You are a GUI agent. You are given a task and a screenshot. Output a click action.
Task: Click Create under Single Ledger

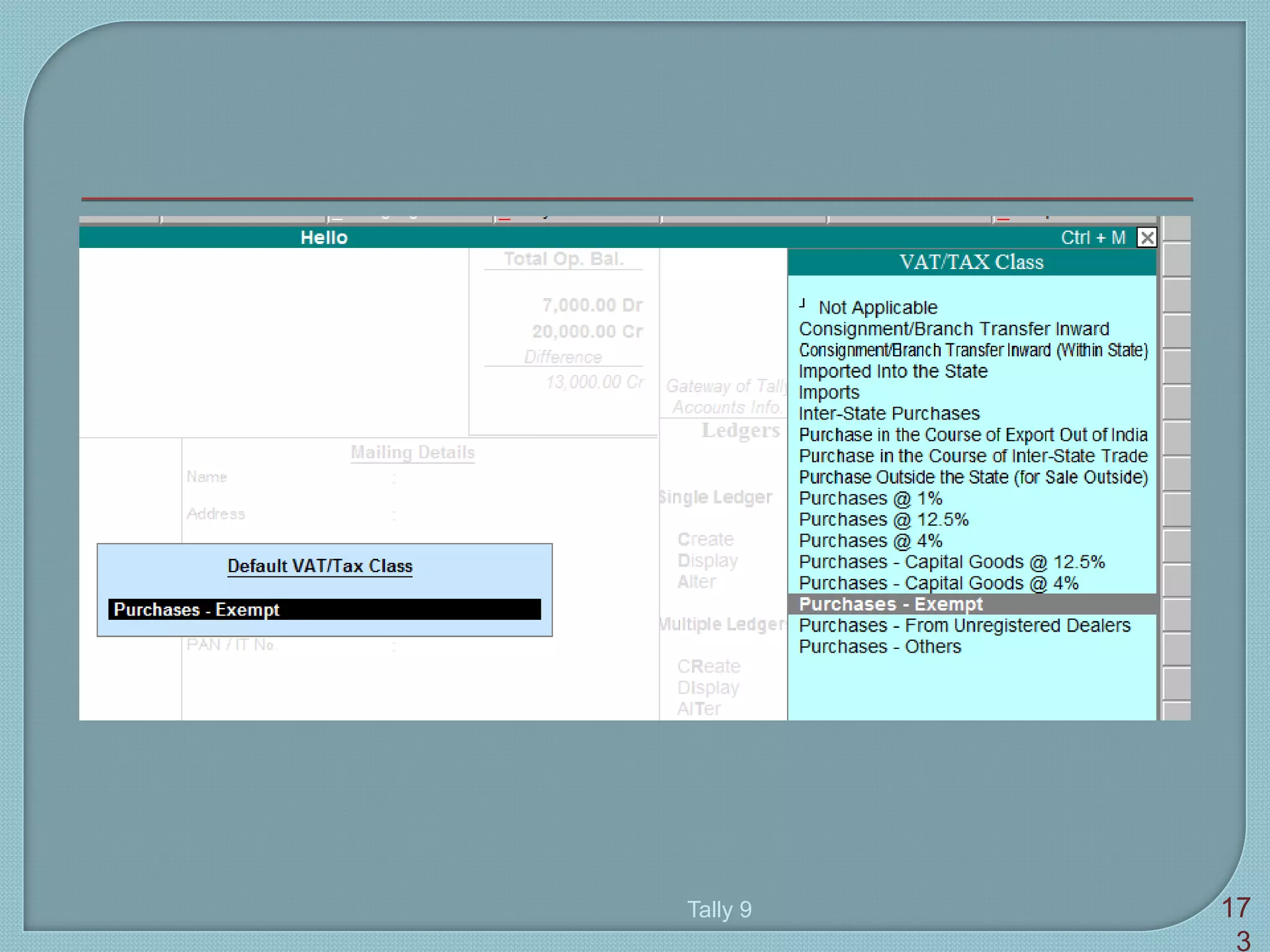point(705,539)
